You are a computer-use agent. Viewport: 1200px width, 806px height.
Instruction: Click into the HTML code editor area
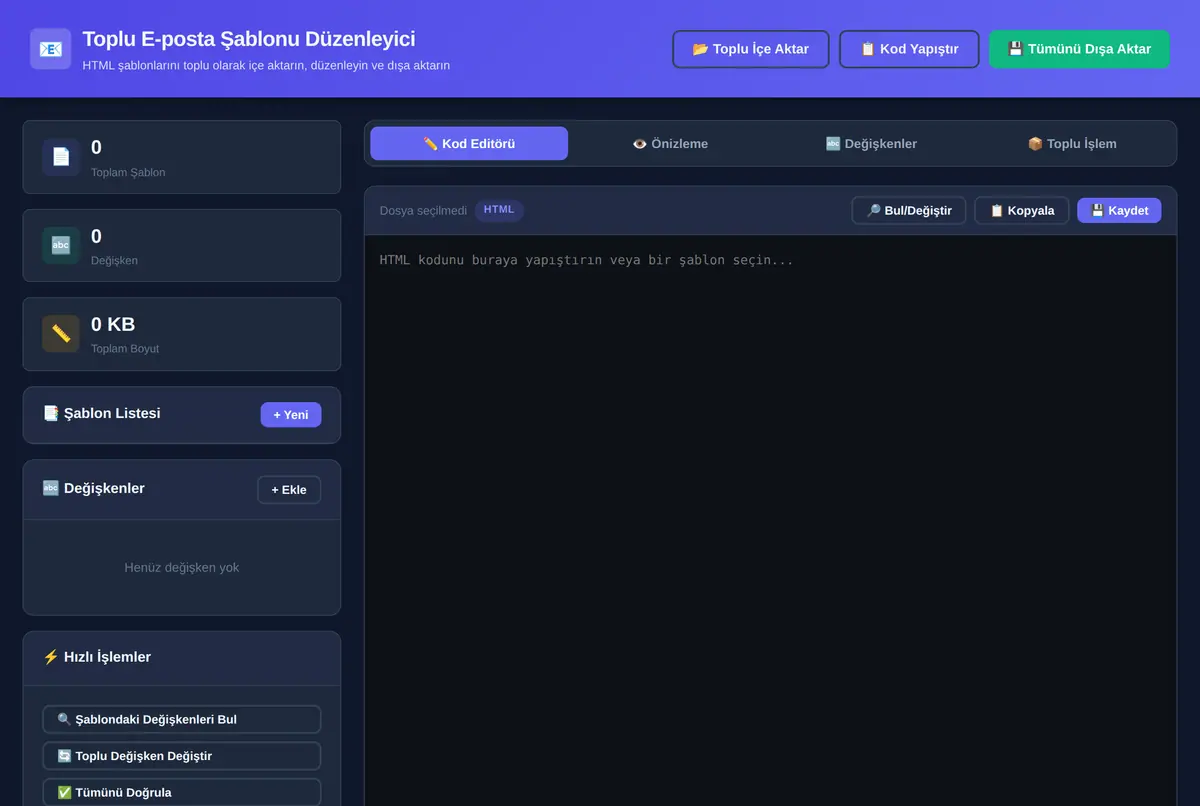(x=770, y=520)
